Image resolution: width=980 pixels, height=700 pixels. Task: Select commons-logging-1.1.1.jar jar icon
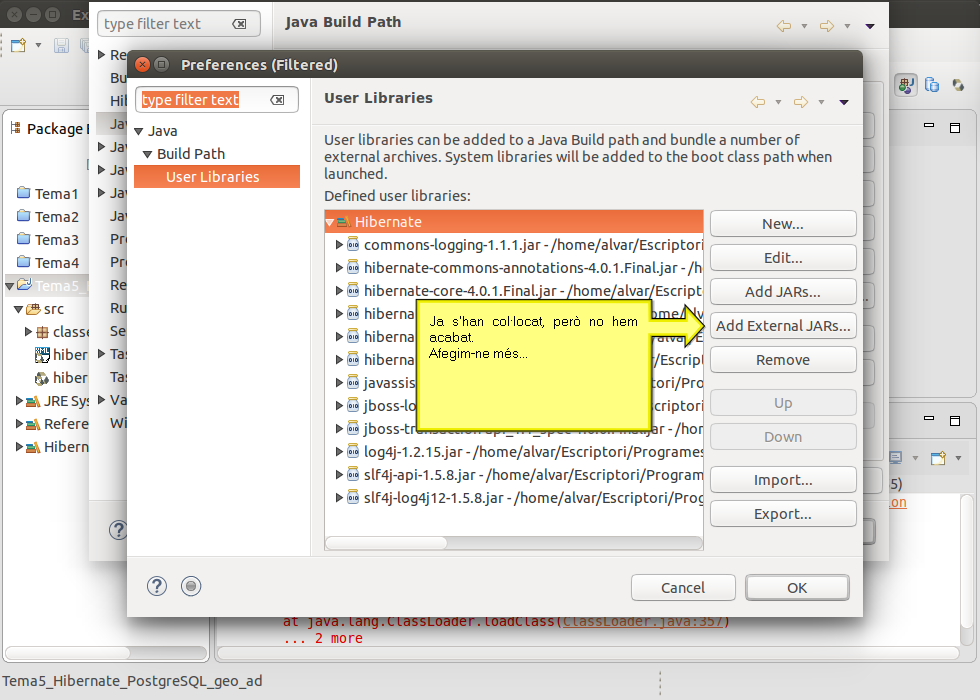click(x=353, y=244)
